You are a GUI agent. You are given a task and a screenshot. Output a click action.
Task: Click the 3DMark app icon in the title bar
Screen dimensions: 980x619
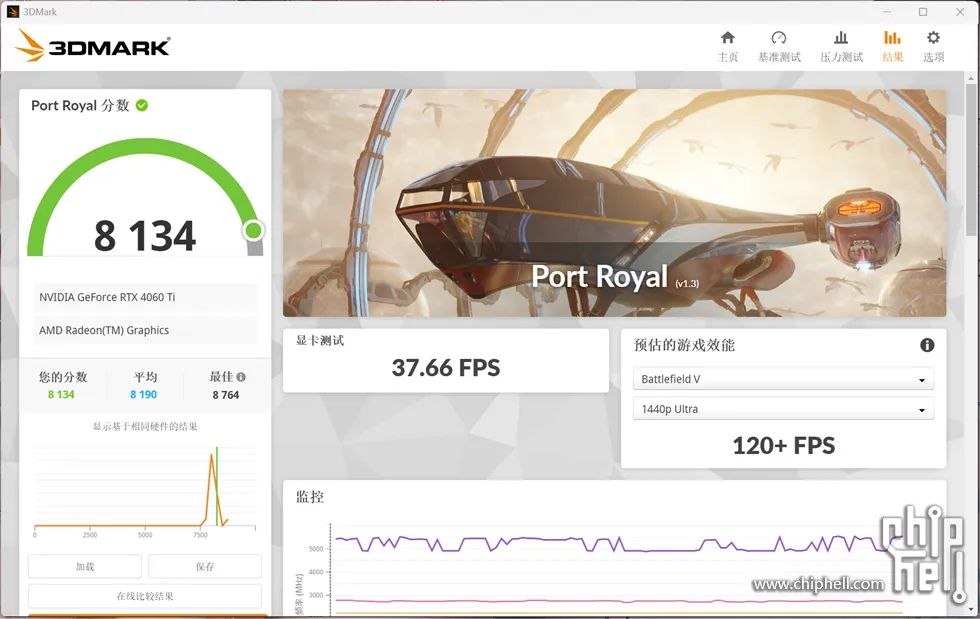tap(12, 12)
